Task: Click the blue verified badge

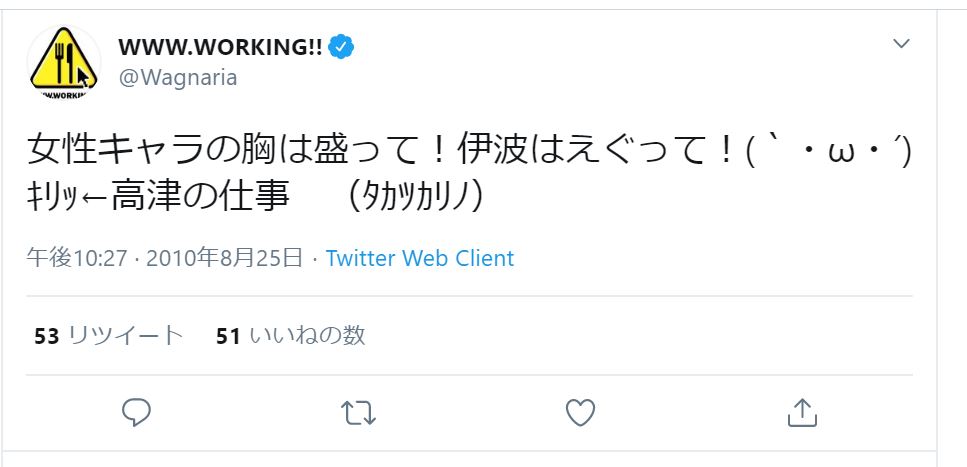Action: [343, 48]
